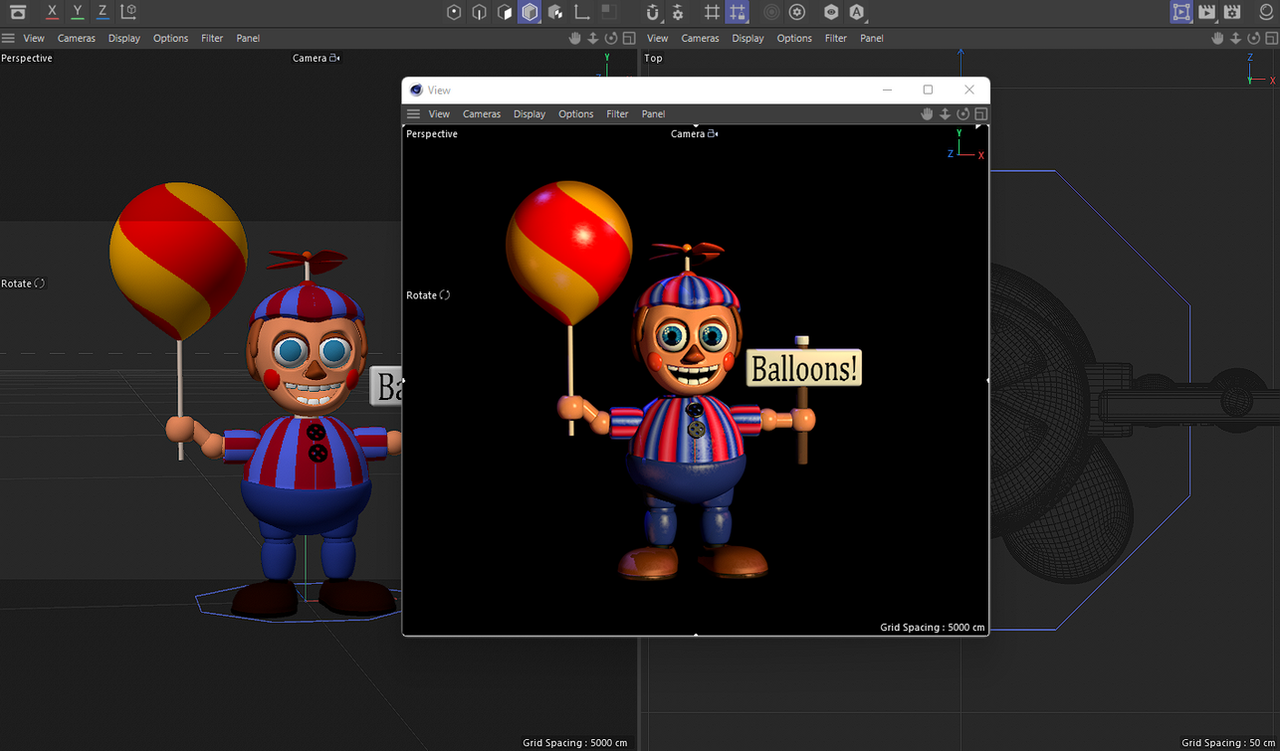This screenshot has width=1280, height=751.
Task: Toggle view layout icon in floating View window
Action: 981,114
